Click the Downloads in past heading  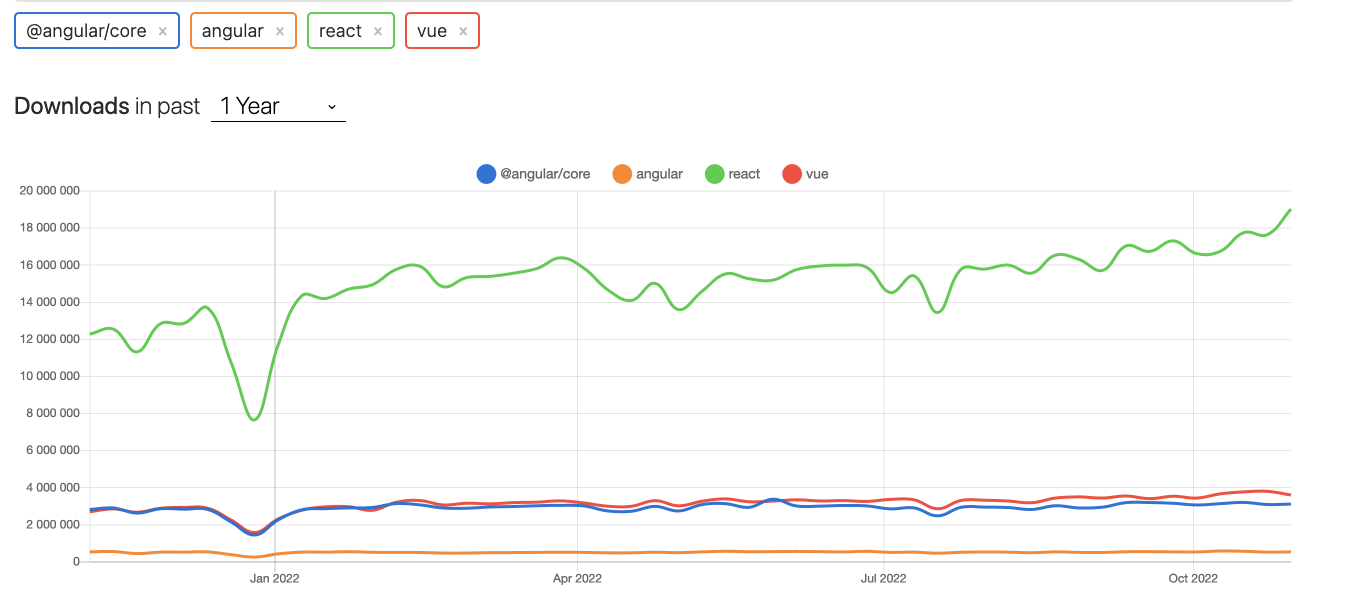click(x=107, y=106)
